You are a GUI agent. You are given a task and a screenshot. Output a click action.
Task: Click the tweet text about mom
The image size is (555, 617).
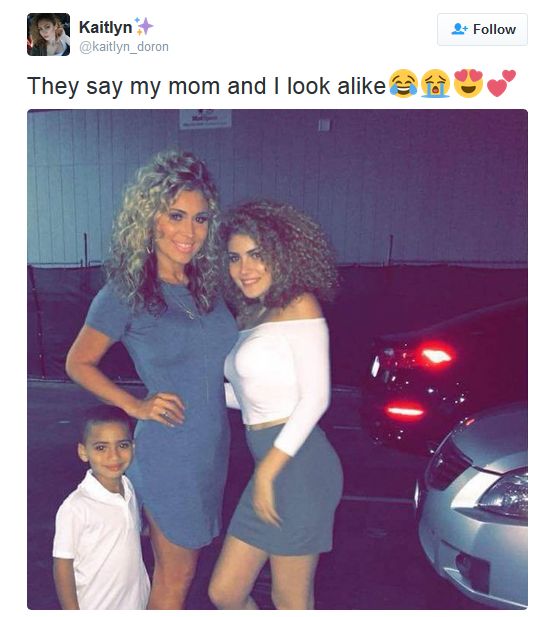pos(206,86)
